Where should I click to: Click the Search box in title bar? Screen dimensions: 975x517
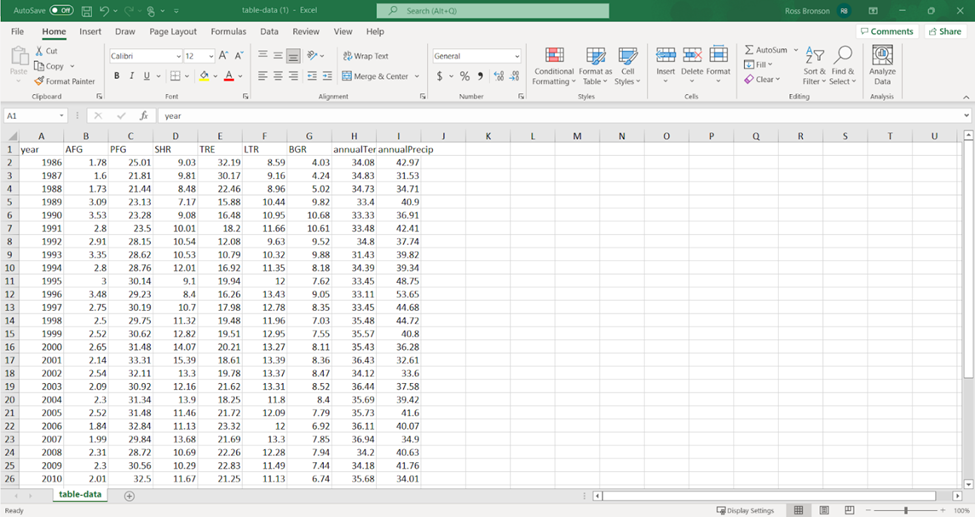[x=492, y=11]
